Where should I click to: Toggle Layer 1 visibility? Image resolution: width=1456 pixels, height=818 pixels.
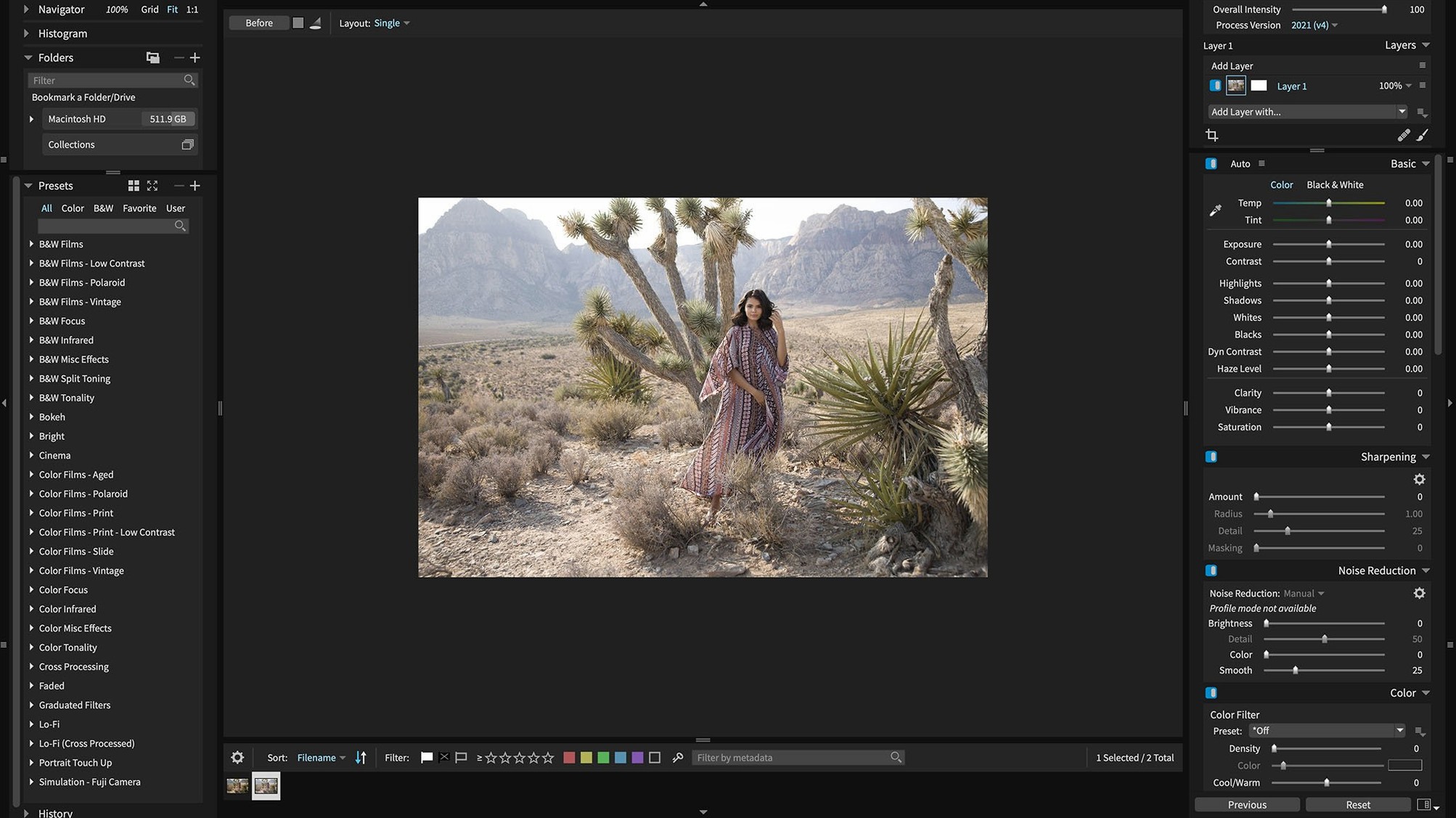coord(1215,86)
